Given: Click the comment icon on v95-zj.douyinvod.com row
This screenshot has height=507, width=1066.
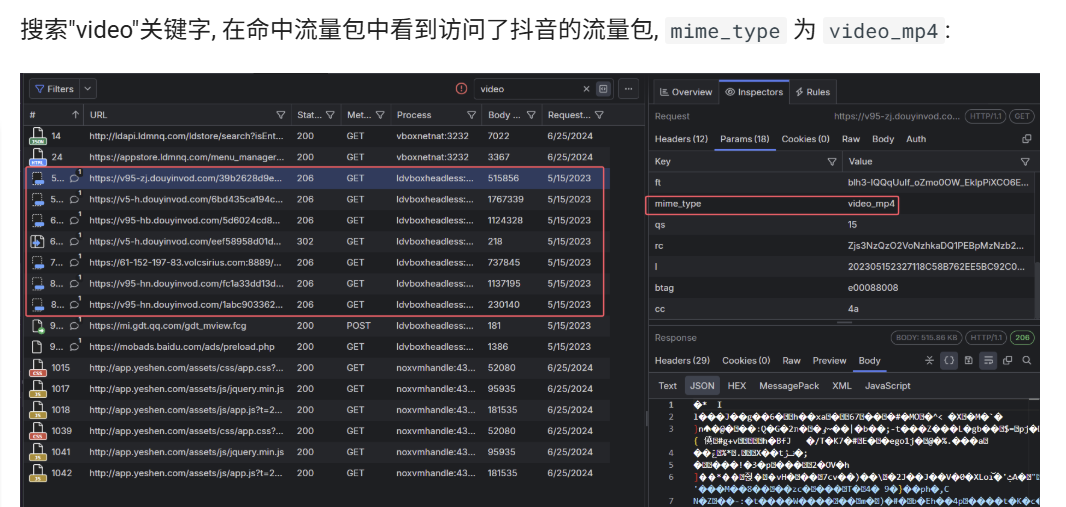Looking at the screenshot, I should (75, 179).
